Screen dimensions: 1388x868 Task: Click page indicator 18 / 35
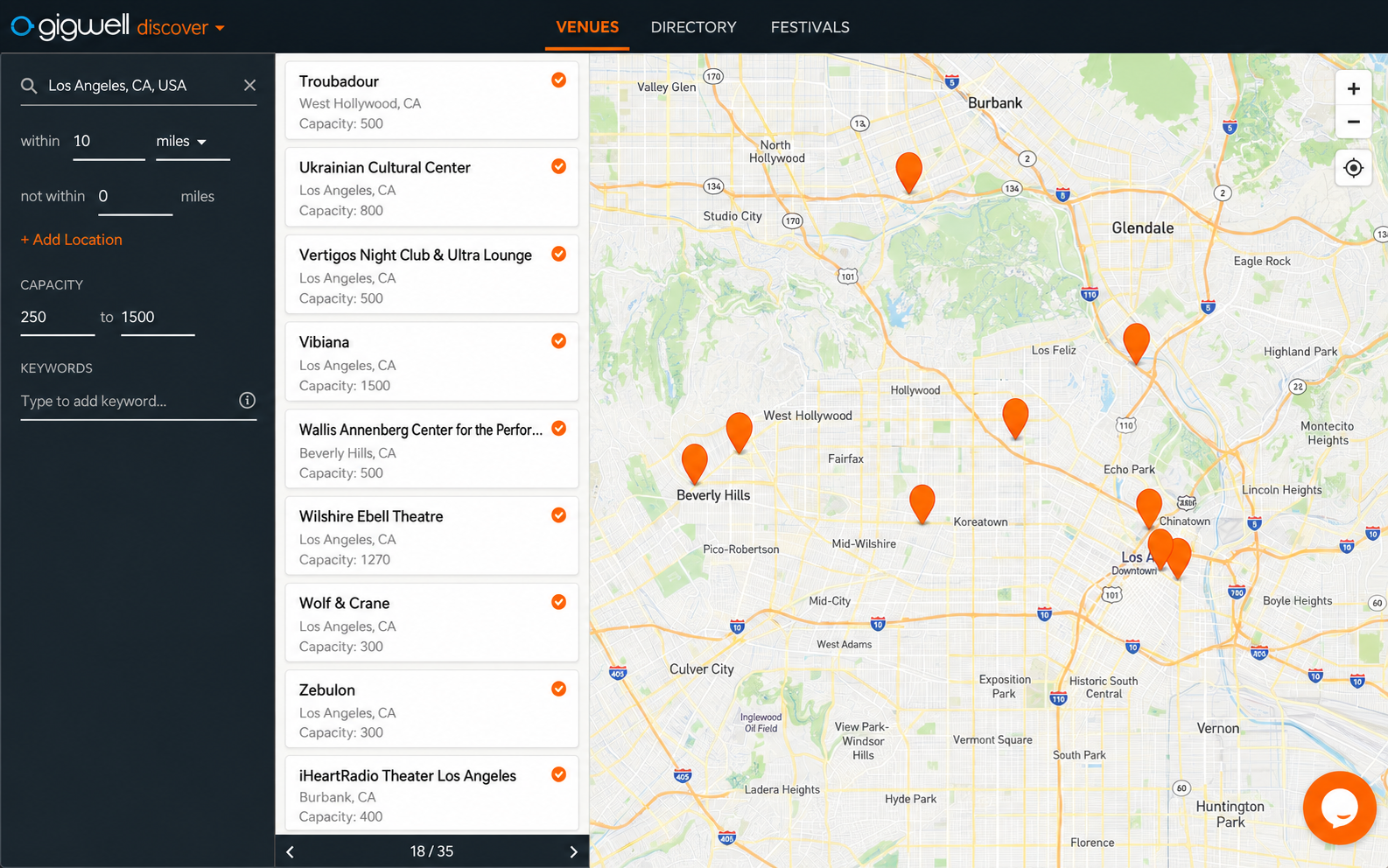[431, 851]
